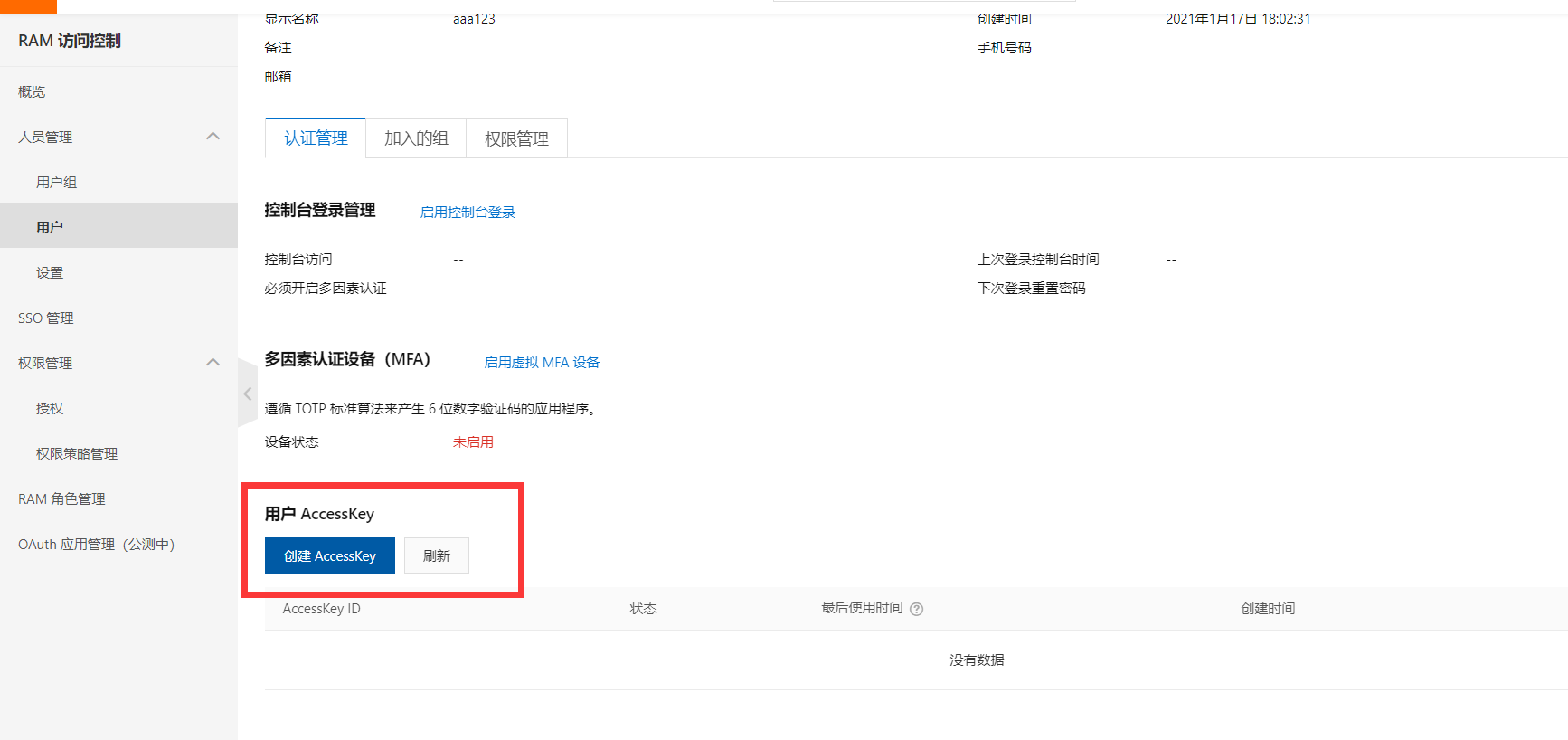
Task: Click the creation time 2021年1月17日 18:02:31
Action: pos(1238,18)
